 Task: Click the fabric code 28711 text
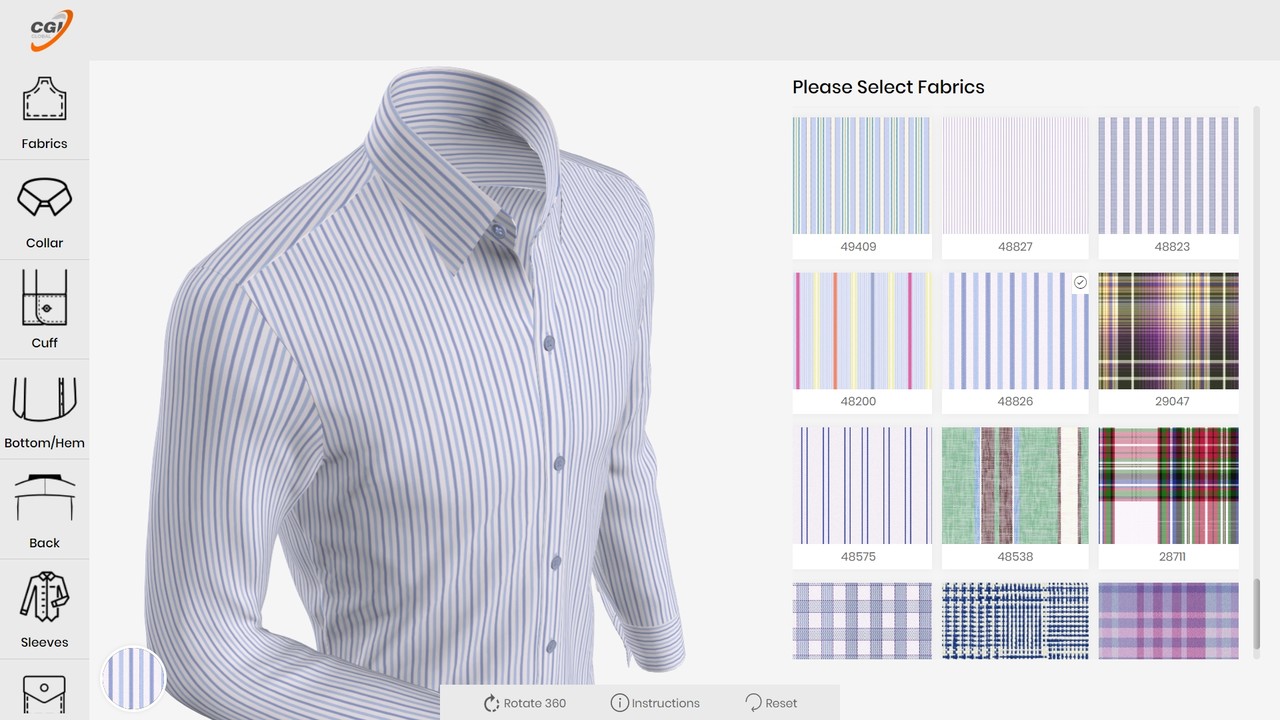[x=1172, y=556]
